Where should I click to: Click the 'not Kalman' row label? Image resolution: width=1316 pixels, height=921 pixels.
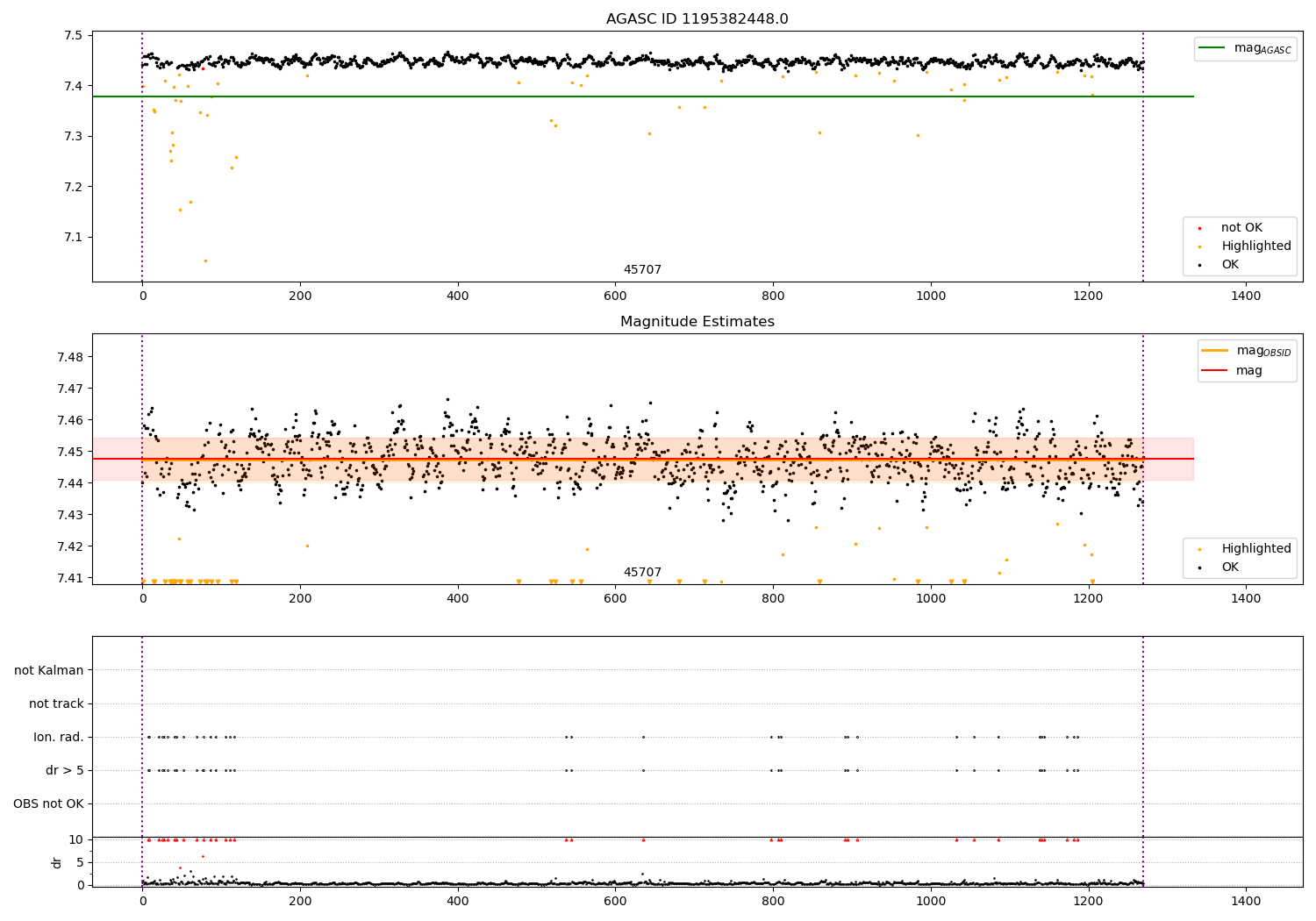[x=49, y=671]
